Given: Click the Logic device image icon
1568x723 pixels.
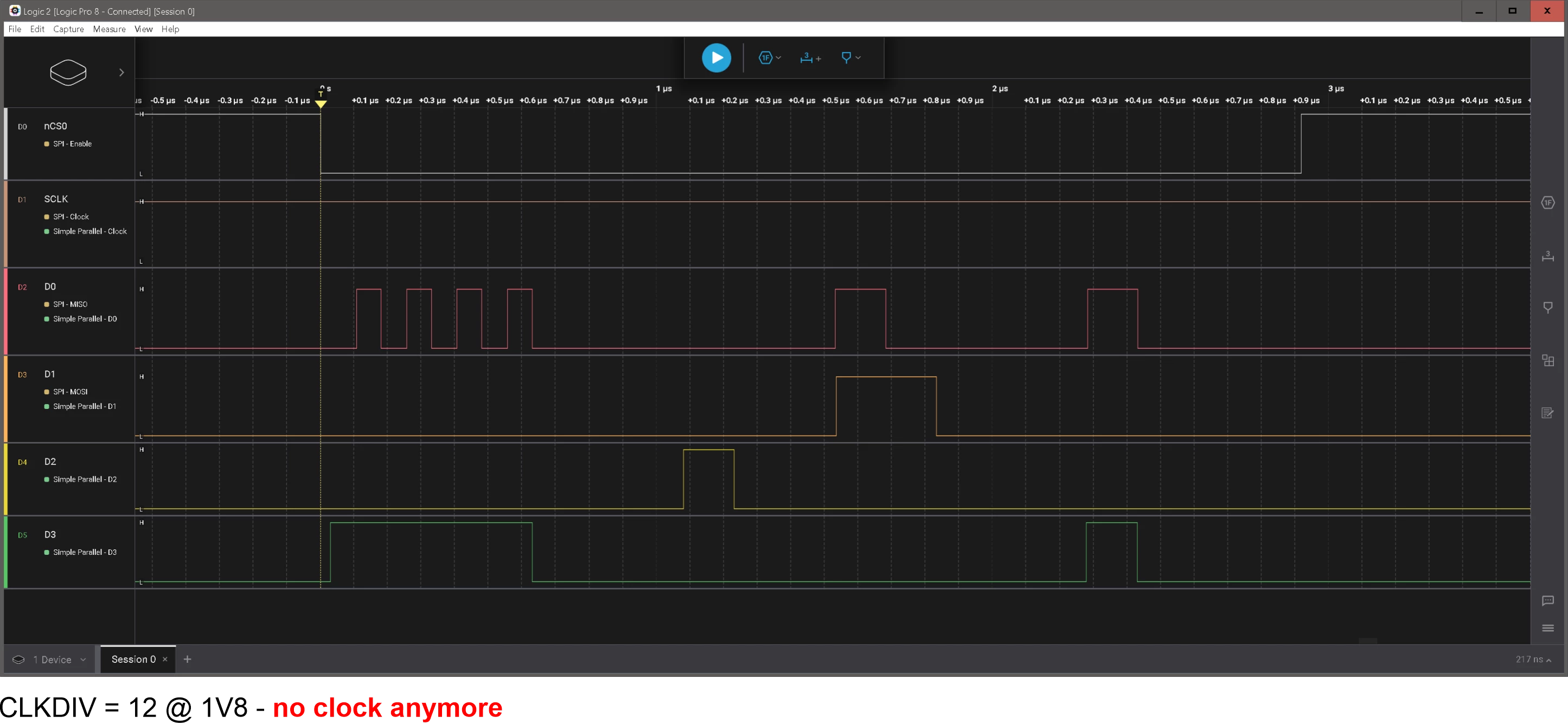Looking at the screenshot, I should (68, 73).
